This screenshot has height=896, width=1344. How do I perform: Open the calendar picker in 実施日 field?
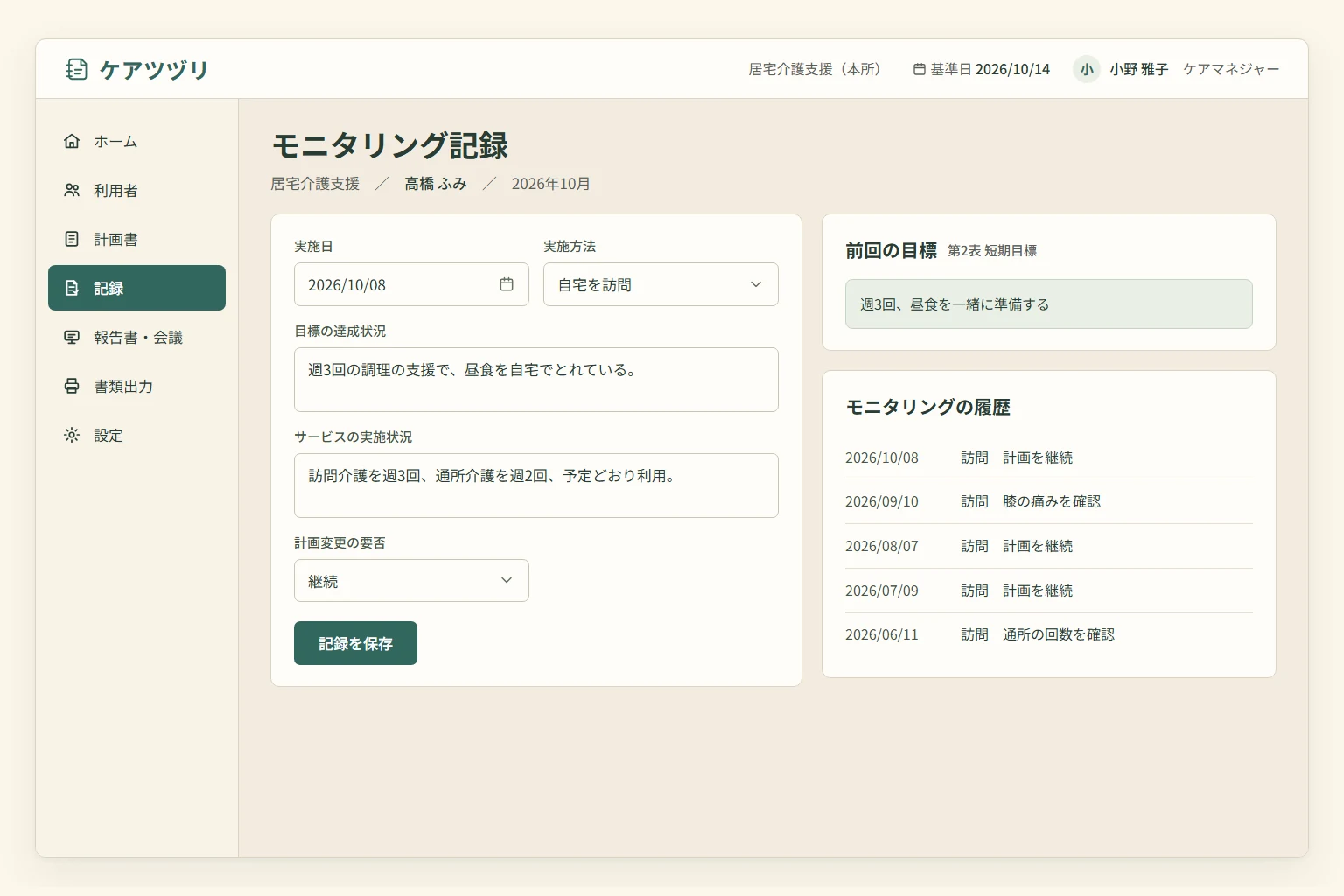(x=507, y=284)
